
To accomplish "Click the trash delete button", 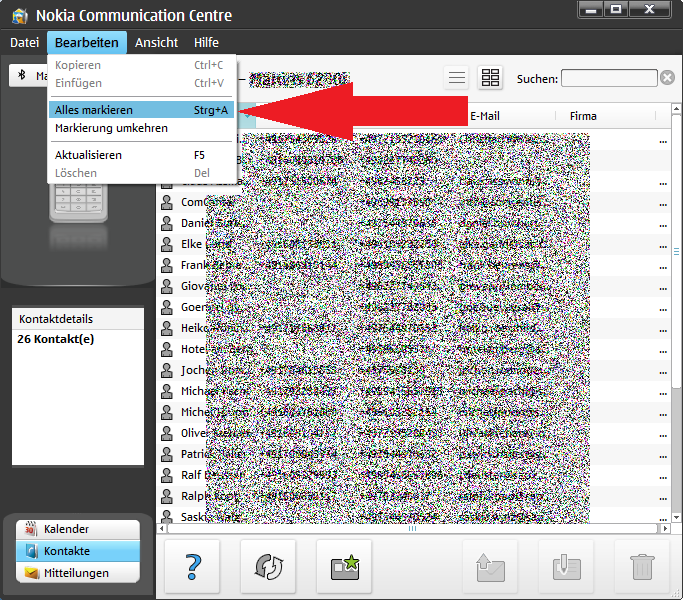I will [x=642, y=566].
